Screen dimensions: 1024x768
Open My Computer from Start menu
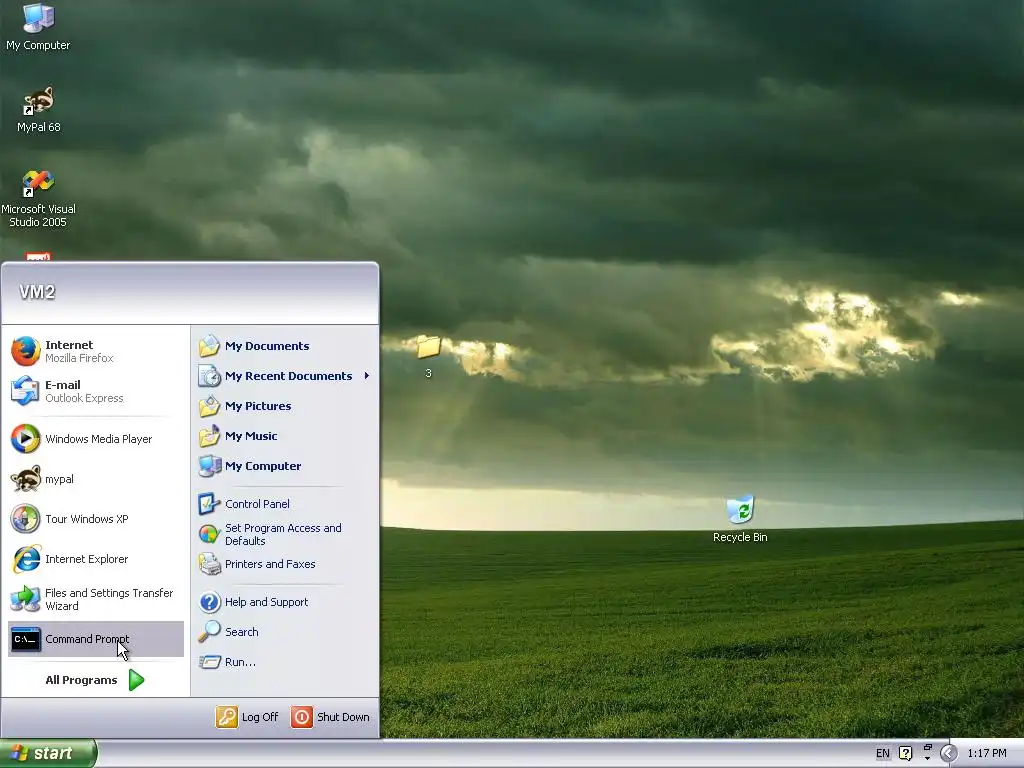tap(285, 466)
